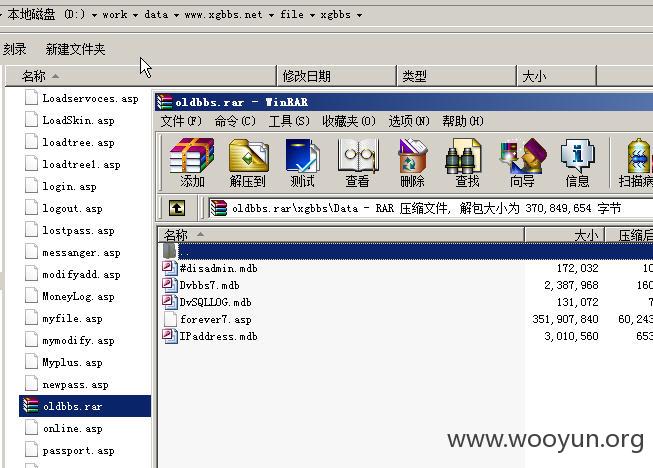
Task: Select 'loadtree.asp' in the Explorer list
Action: (x=78, y=142)
